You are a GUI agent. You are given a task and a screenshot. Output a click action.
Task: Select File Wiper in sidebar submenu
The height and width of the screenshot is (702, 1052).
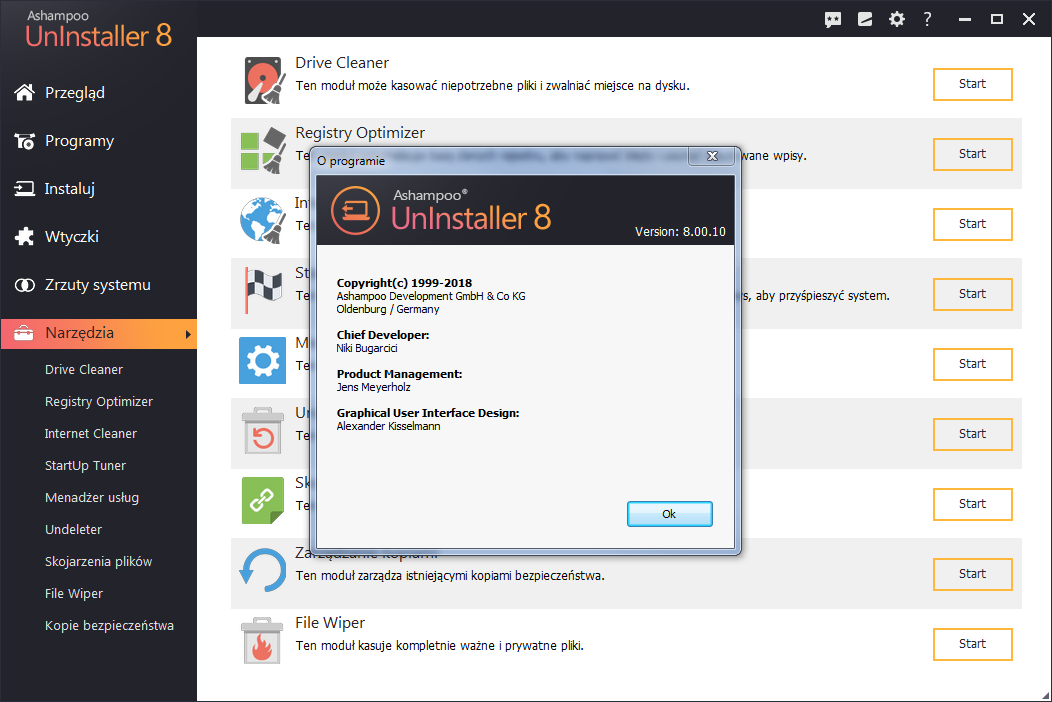(74, 593)
